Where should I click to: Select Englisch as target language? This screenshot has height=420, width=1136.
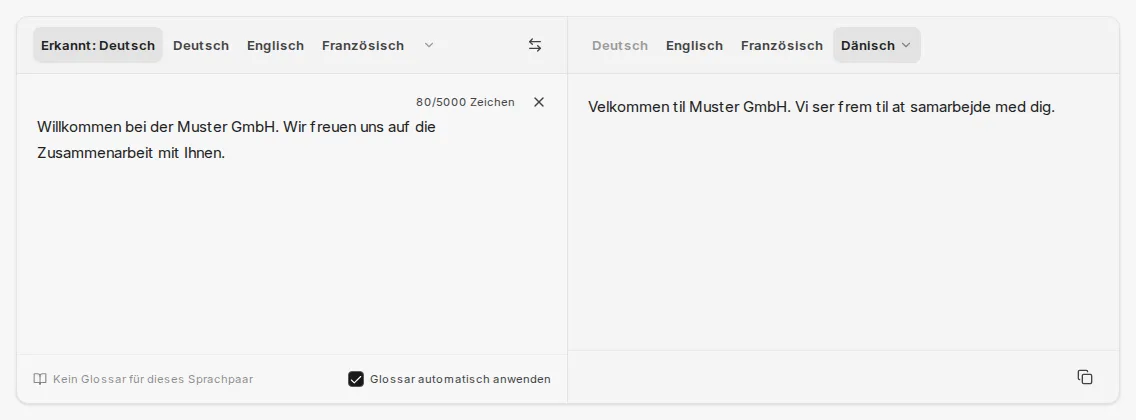[694, 45]
